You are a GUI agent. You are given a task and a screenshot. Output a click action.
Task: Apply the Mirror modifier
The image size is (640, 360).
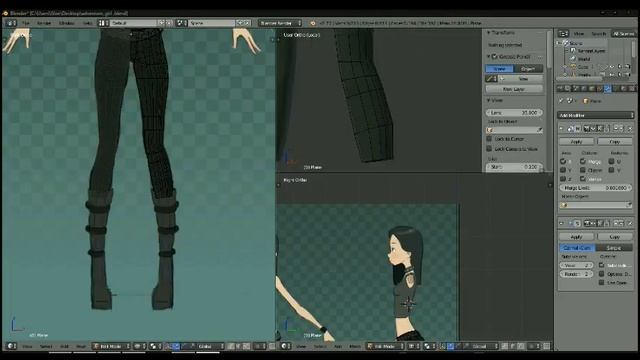click(576, 142)
